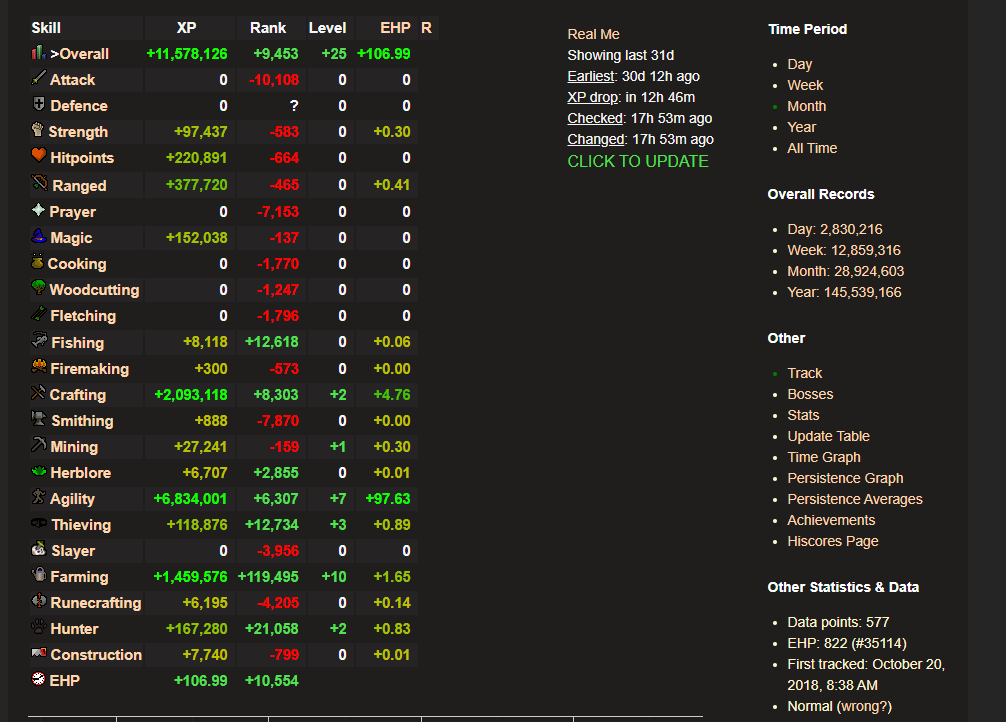Select the Month time period

tap(806, 107)
